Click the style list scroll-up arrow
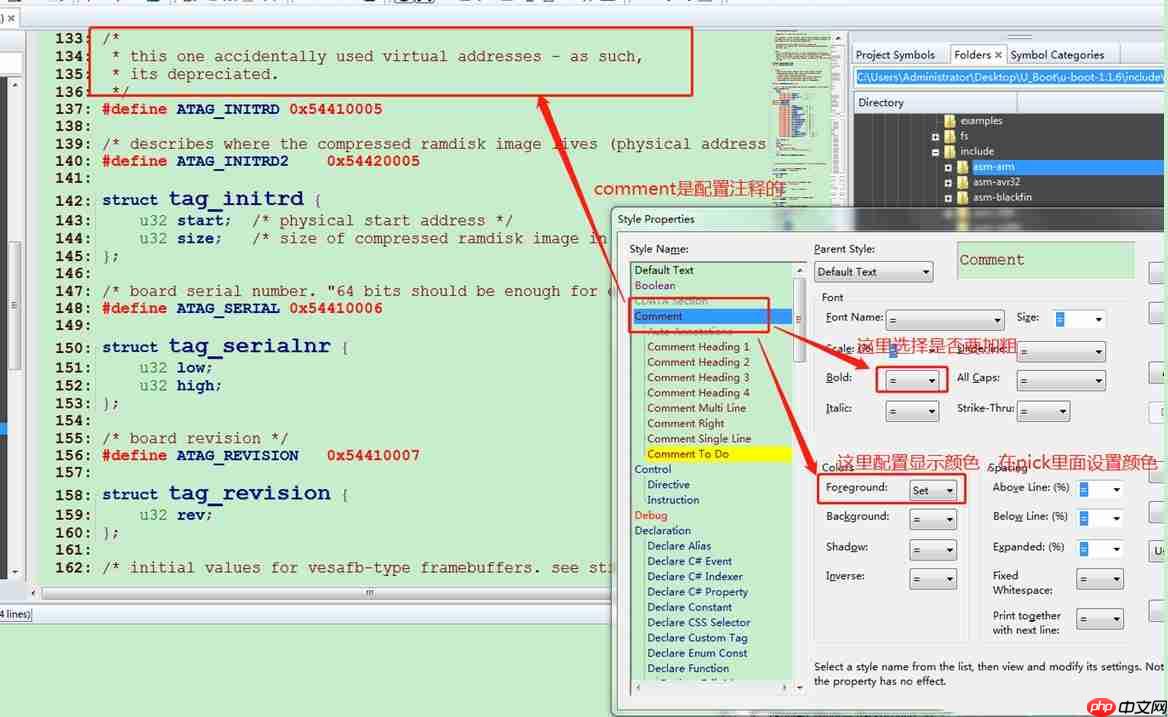This screenshot has height=717, width=1168. point(799,270)
